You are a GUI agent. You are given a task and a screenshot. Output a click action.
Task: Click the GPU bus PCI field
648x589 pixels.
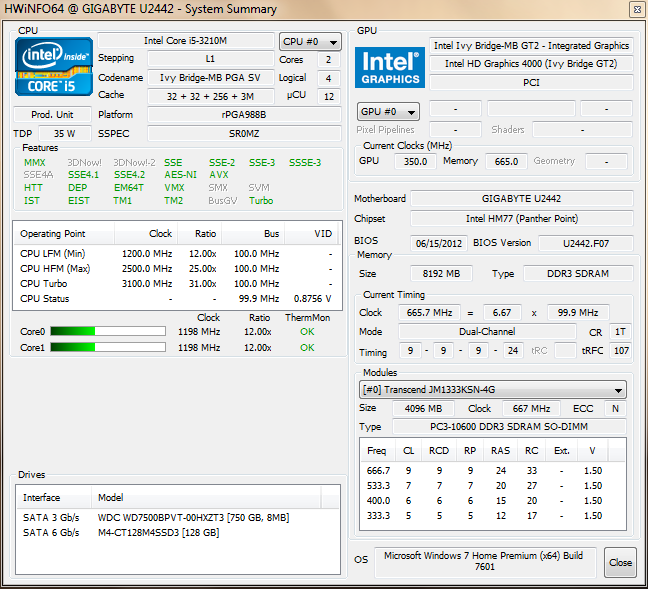(x=531, y=83)
